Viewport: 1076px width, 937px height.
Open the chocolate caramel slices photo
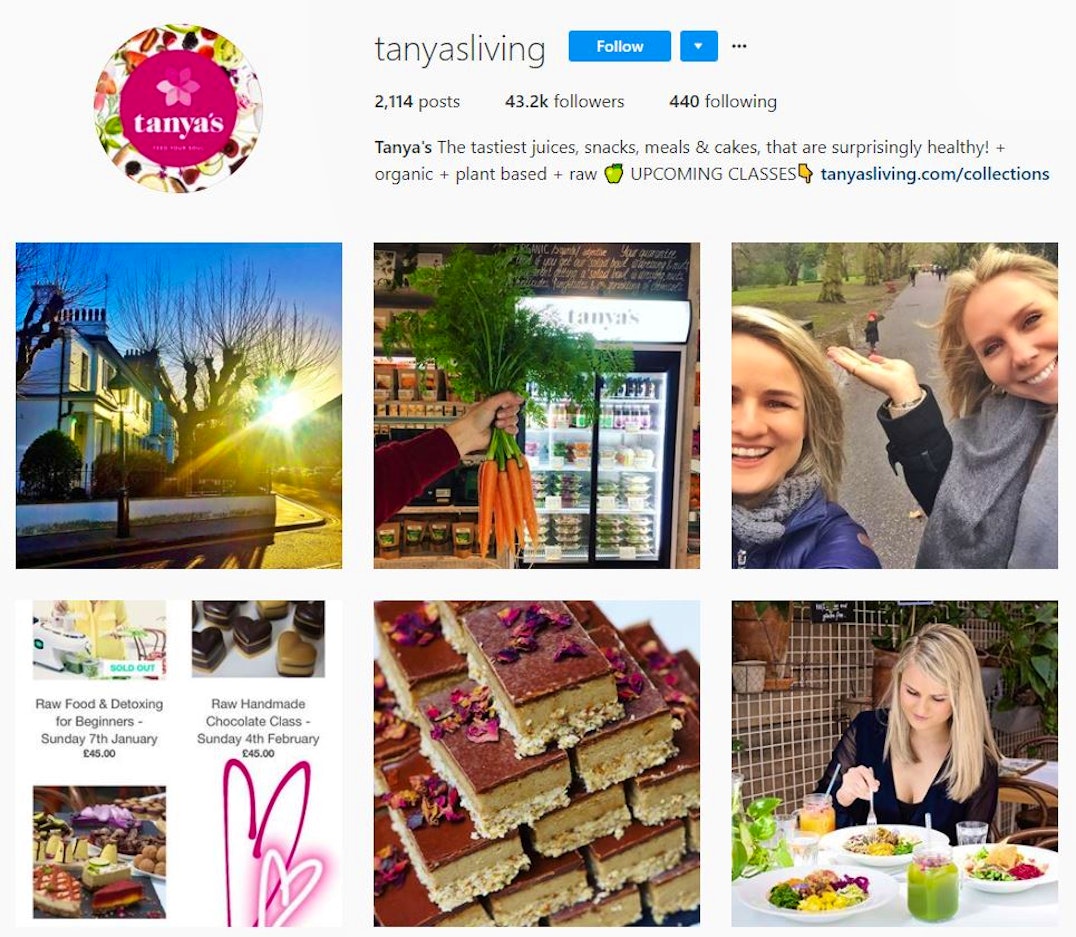tap(537, 763)
